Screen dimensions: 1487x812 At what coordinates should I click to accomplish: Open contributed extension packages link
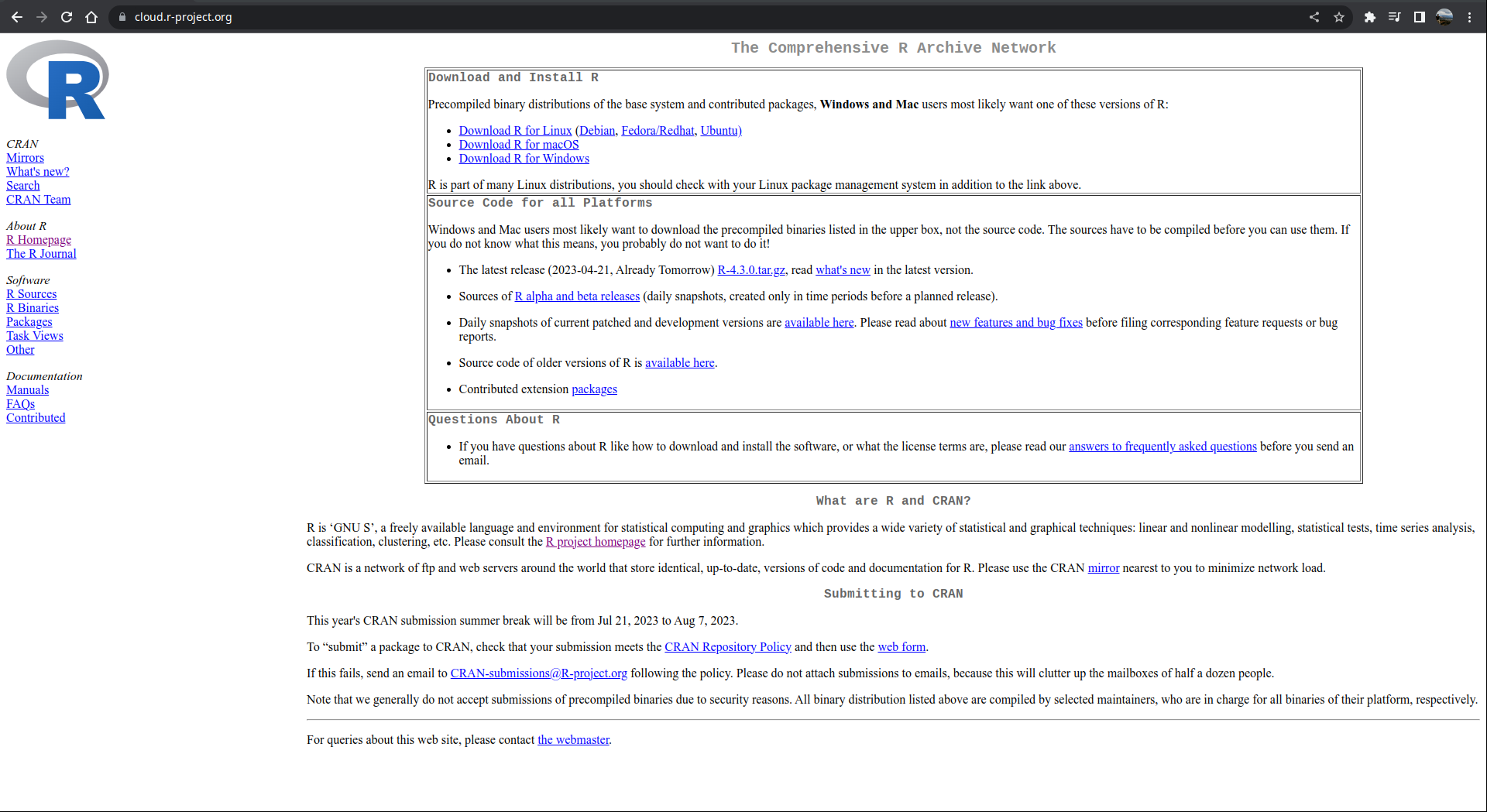pos(594,389)
